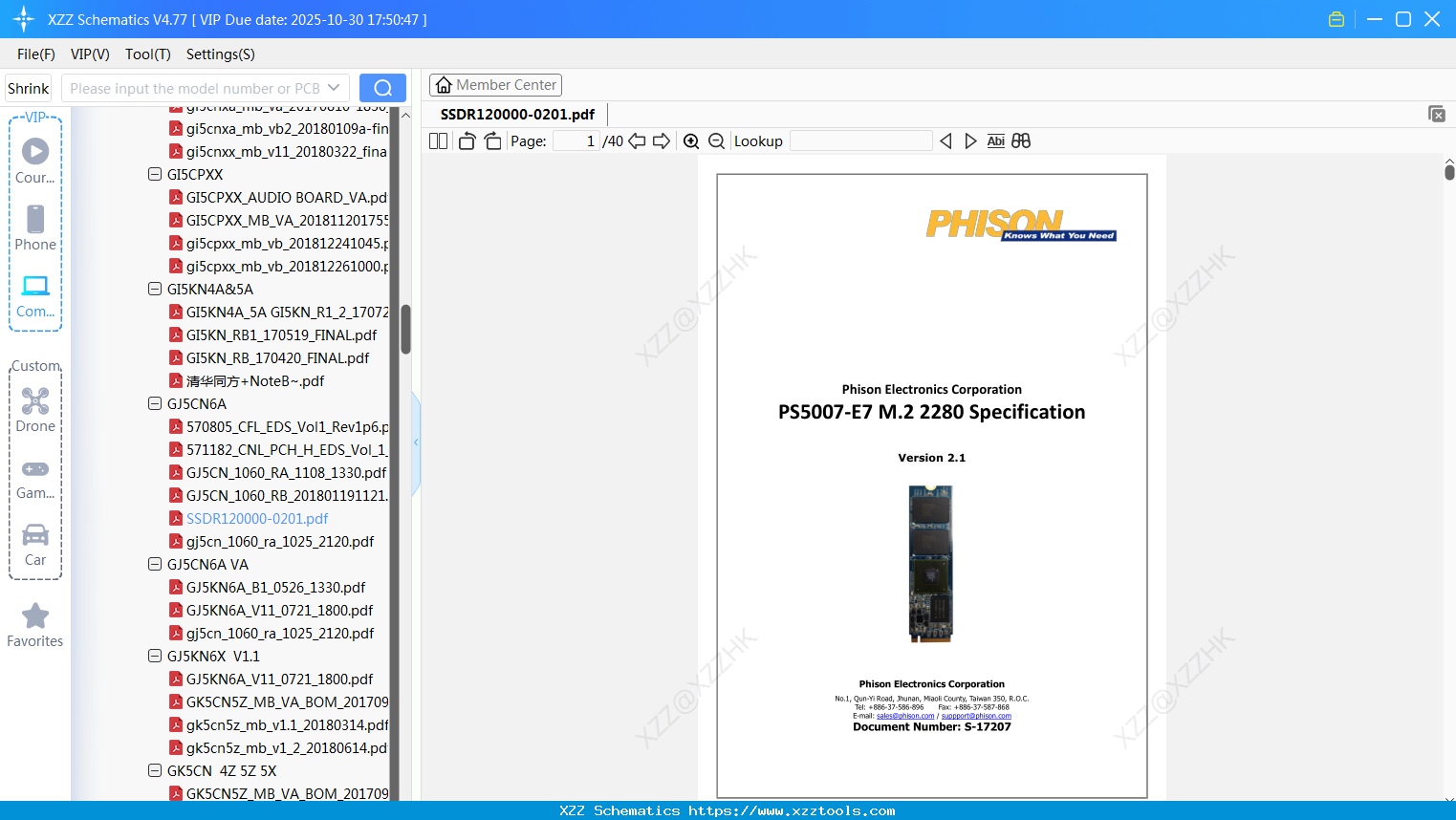This screenshot has height=820, width=1456.
Task: Open the Member Center
Action: tap(495, 85)
